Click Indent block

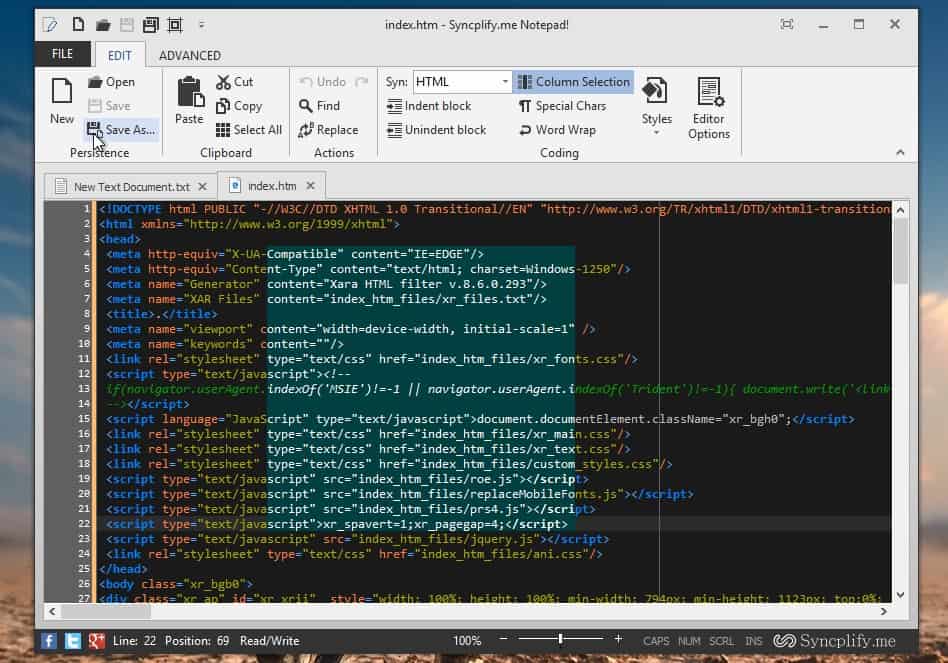pyautogui.click(x=429, y=106)
